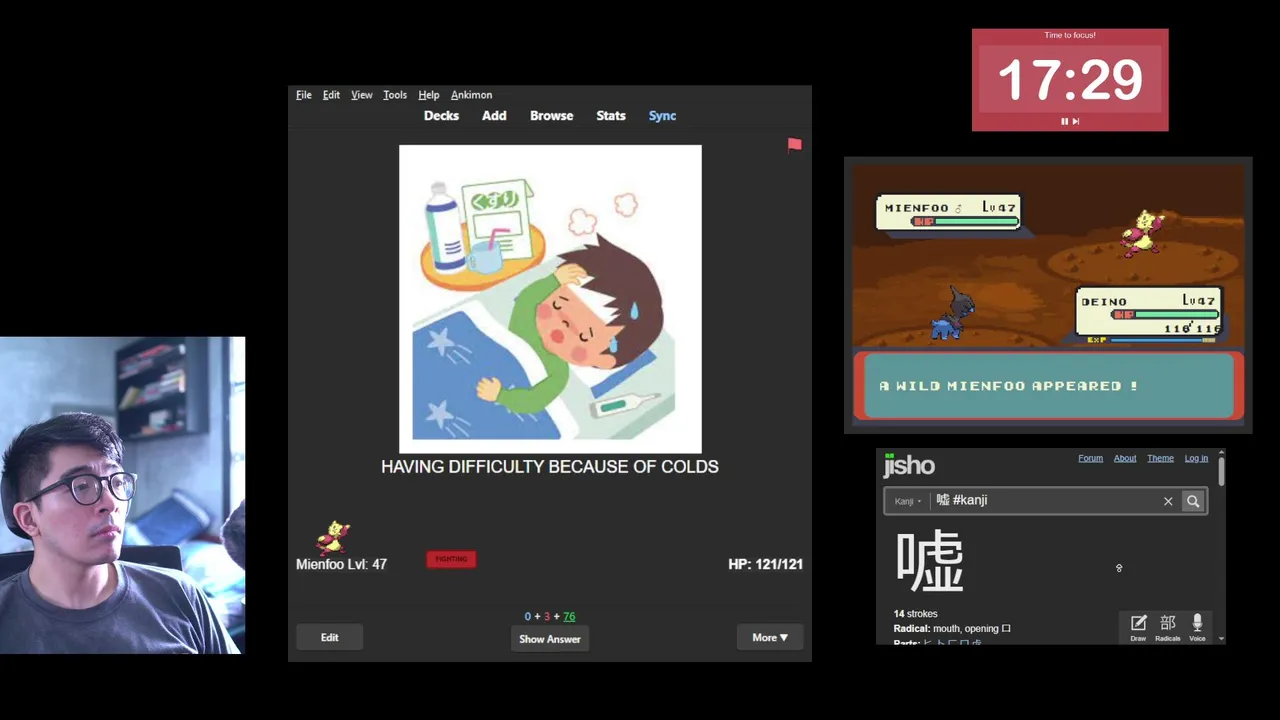The width and height of the screenshot is (1280, 720).
Task: Click the Mienfoo HP bar panel
Action: (x=948, y=213)
